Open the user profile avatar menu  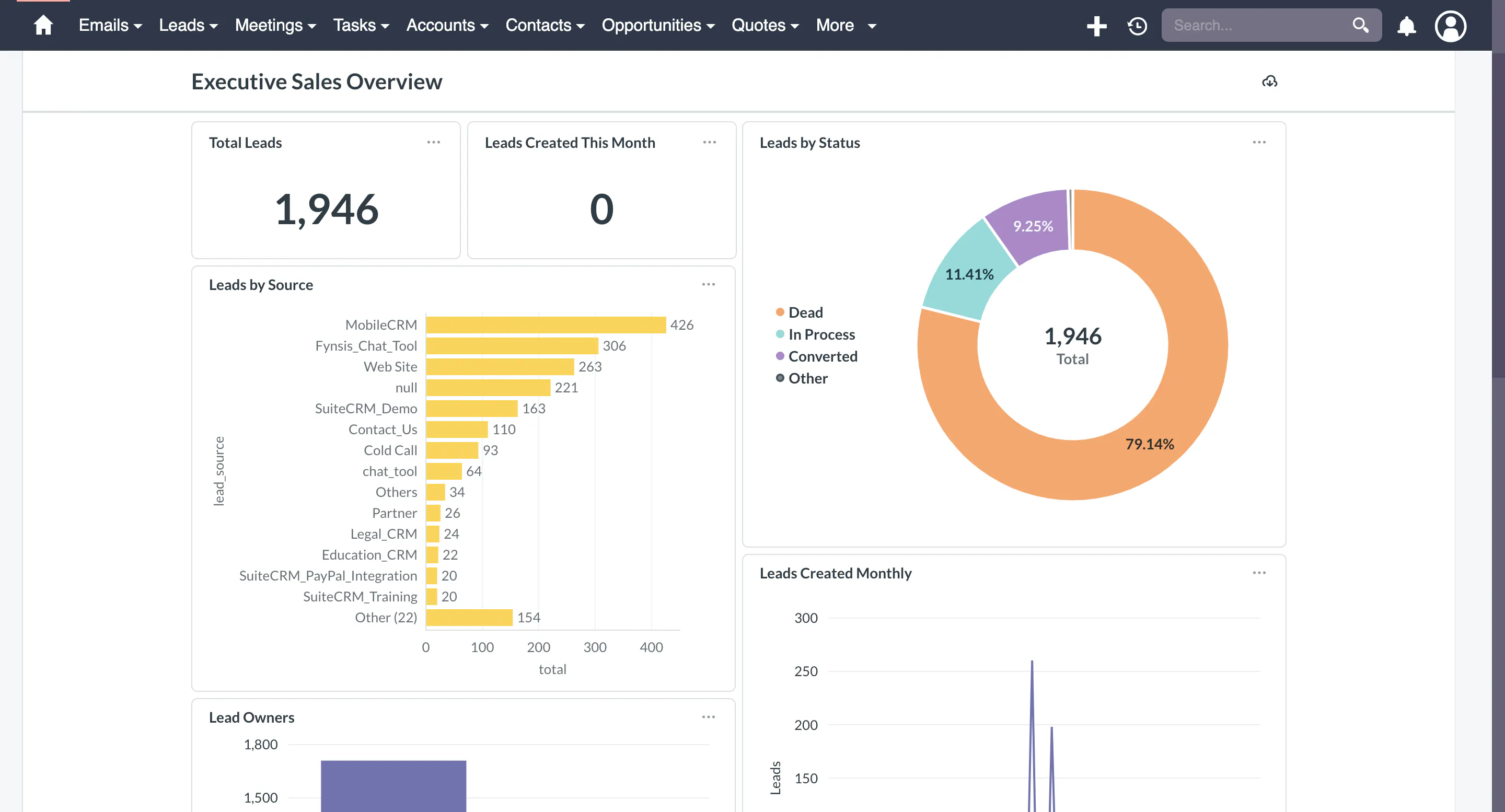tap(1450, 26)
